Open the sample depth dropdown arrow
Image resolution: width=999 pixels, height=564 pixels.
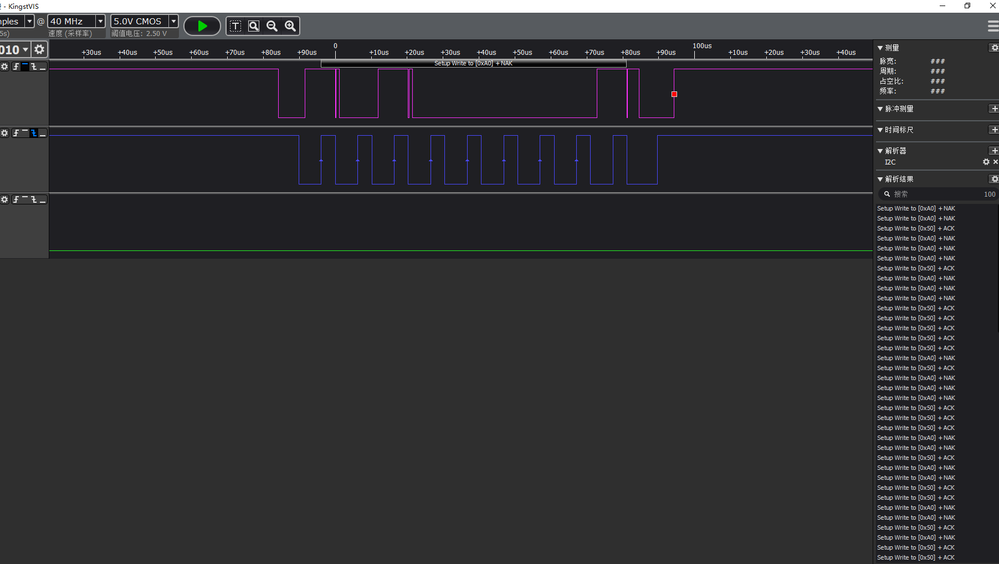tap(29, 21)
